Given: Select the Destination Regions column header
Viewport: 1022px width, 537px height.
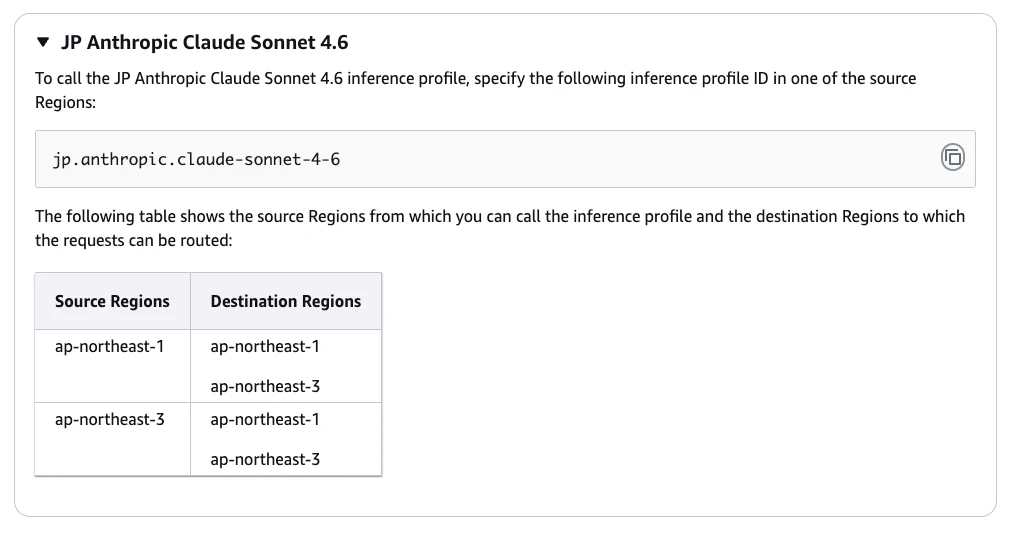Looking at the screenshot, I should point(285,301).
